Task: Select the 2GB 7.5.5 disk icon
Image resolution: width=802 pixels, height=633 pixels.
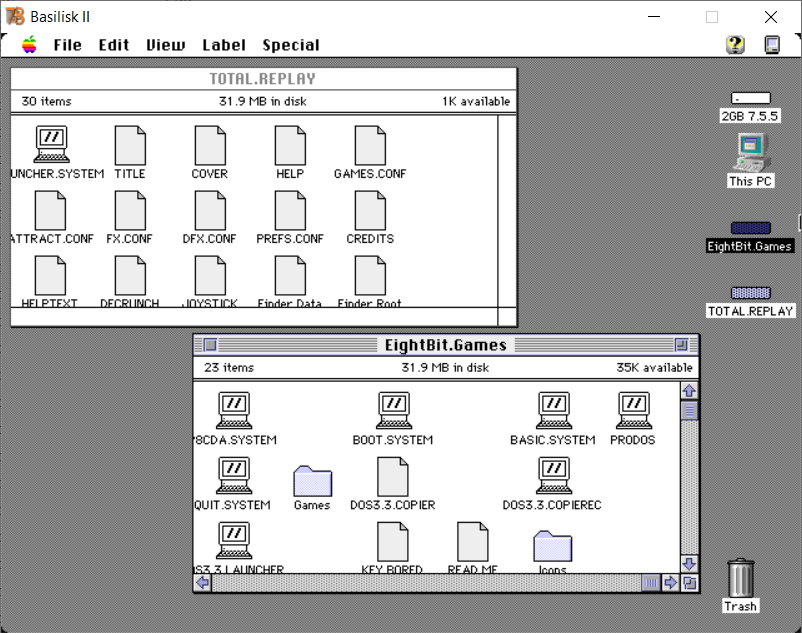Action: pyautogui.click(x=750, y=98)
